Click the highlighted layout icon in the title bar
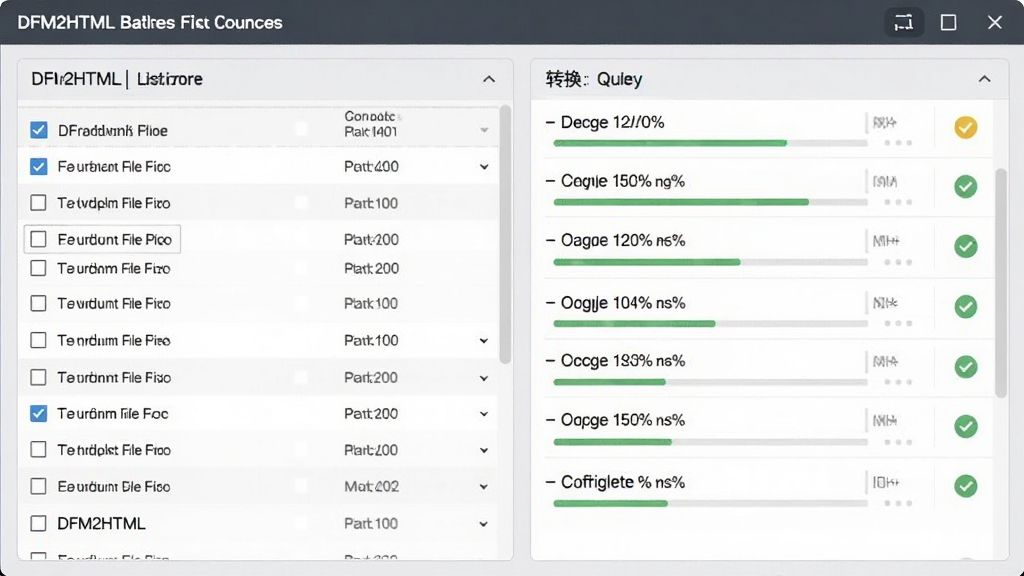Image resolution: width=1024 pixels, height=576 pixels. coord(904,23)
